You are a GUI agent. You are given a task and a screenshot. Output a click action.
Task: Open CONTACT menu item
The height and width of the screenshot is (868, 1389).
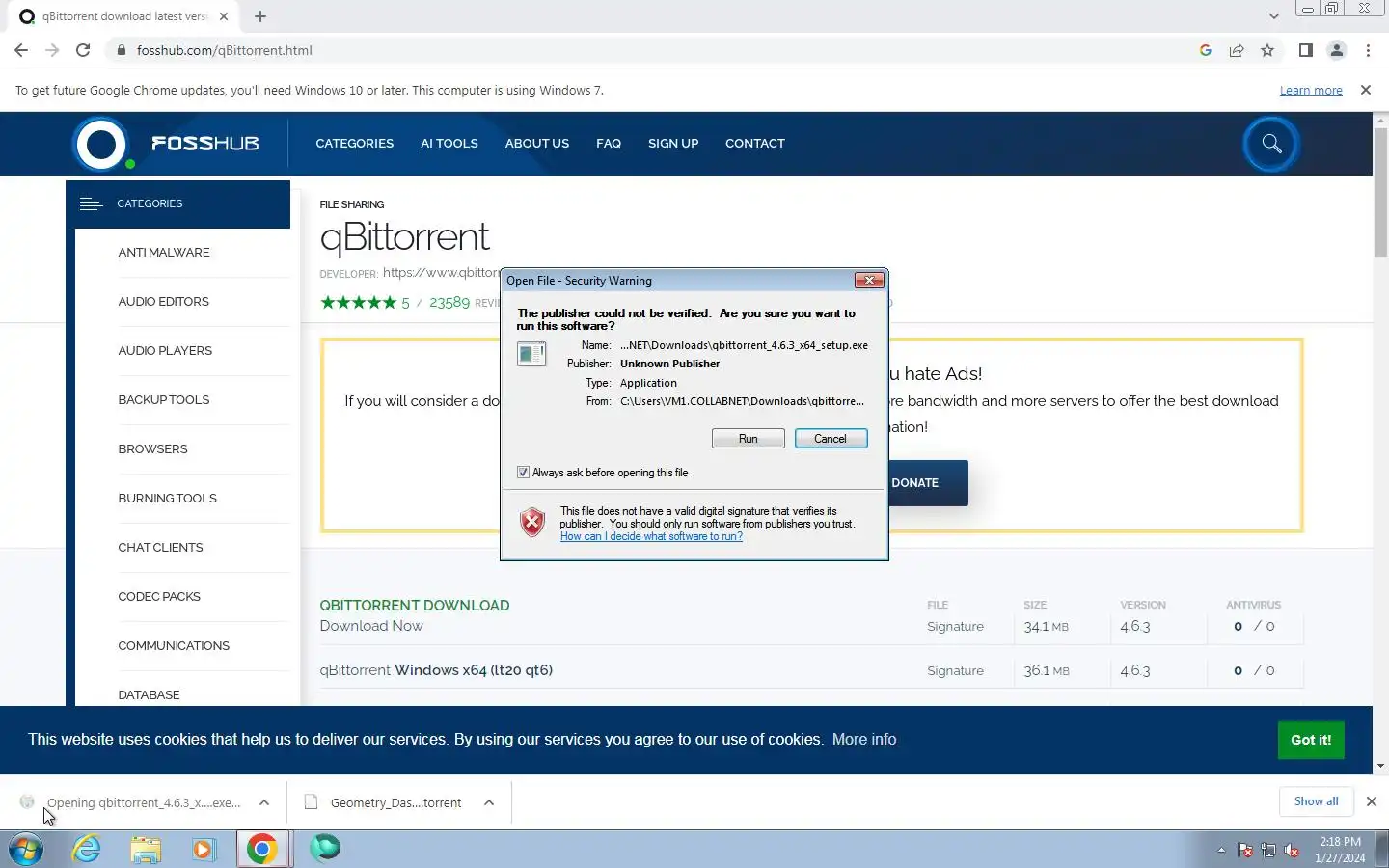pyautogui.click(x=754, y=143)
